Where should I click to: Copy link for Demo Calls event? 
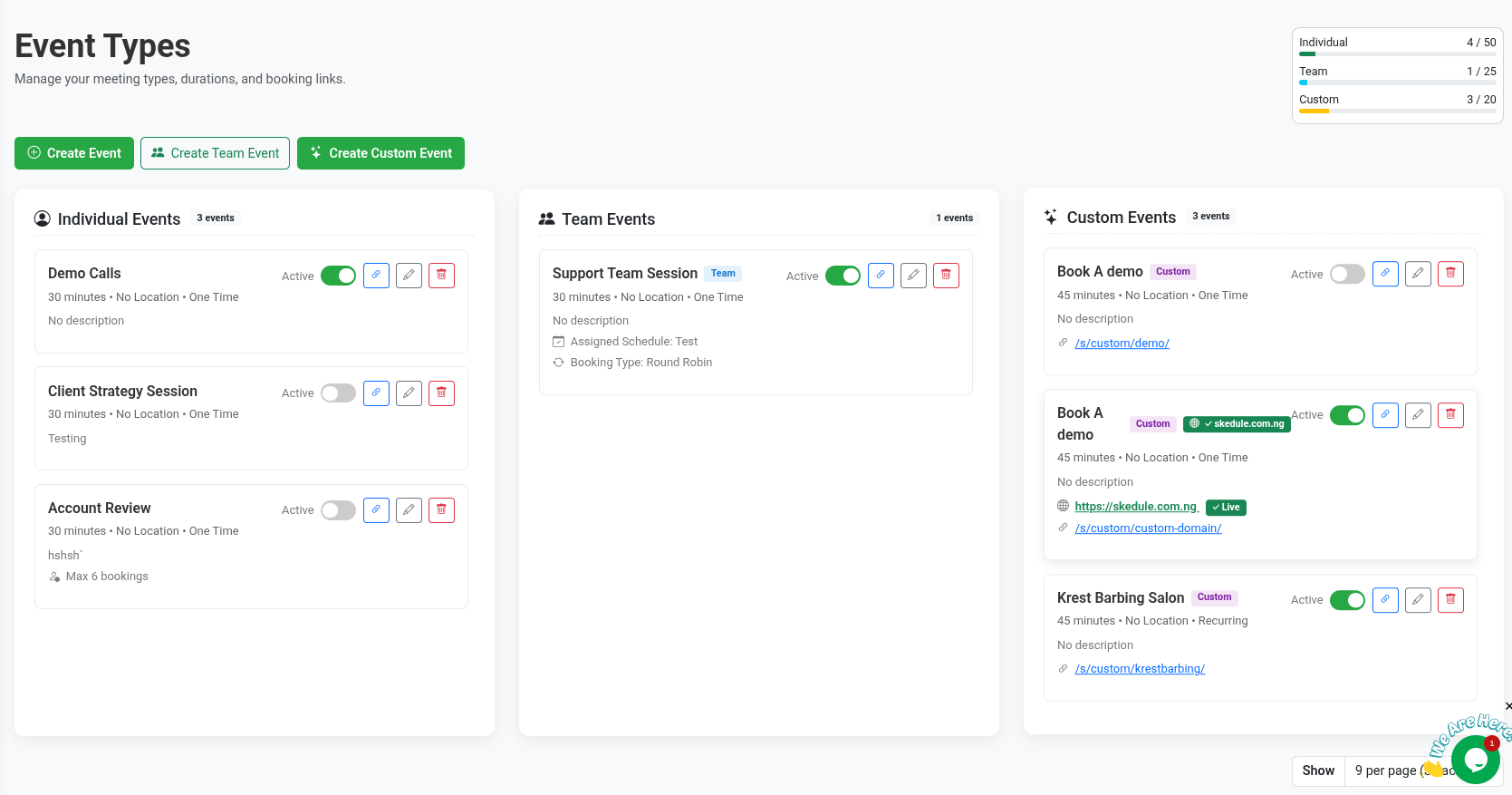(x=376, y=276)
